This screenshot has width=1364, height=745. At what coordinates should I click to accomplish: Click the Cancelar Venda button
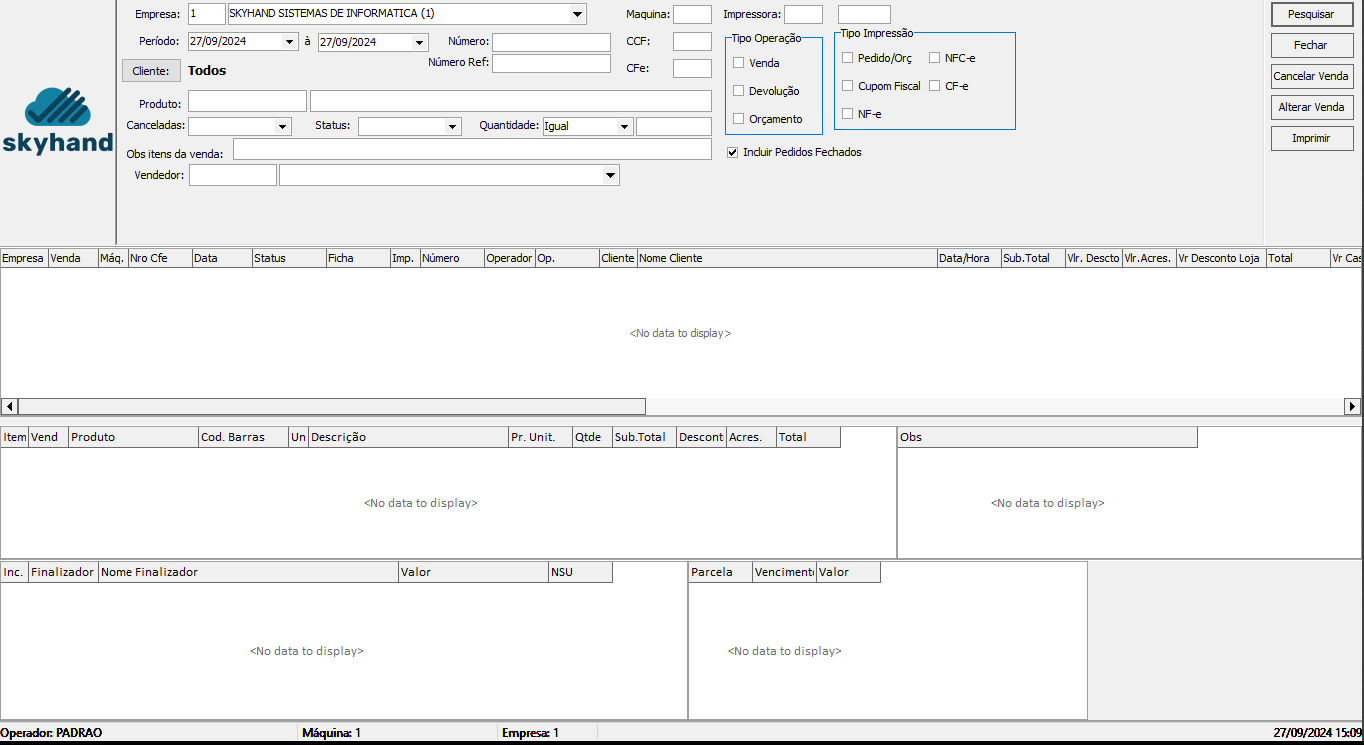click(1311, 76)
